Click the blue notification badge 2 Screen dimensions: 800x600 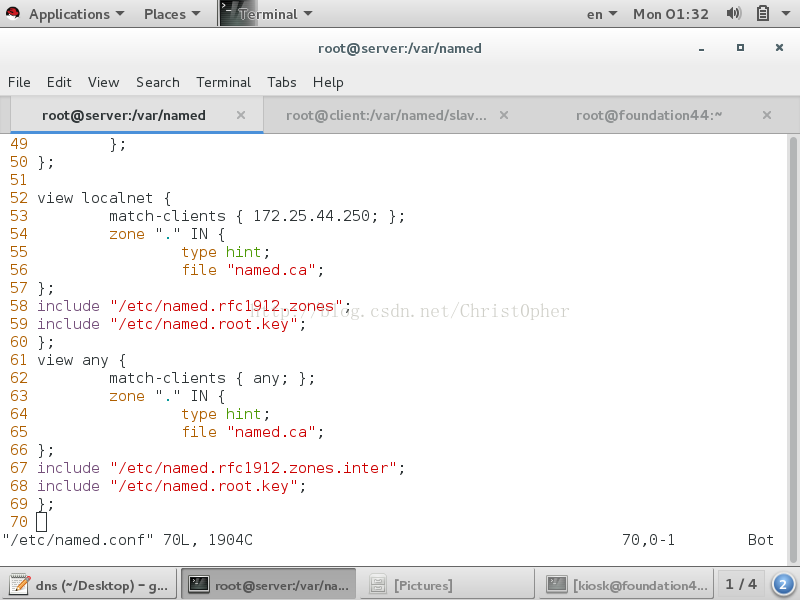783,585
